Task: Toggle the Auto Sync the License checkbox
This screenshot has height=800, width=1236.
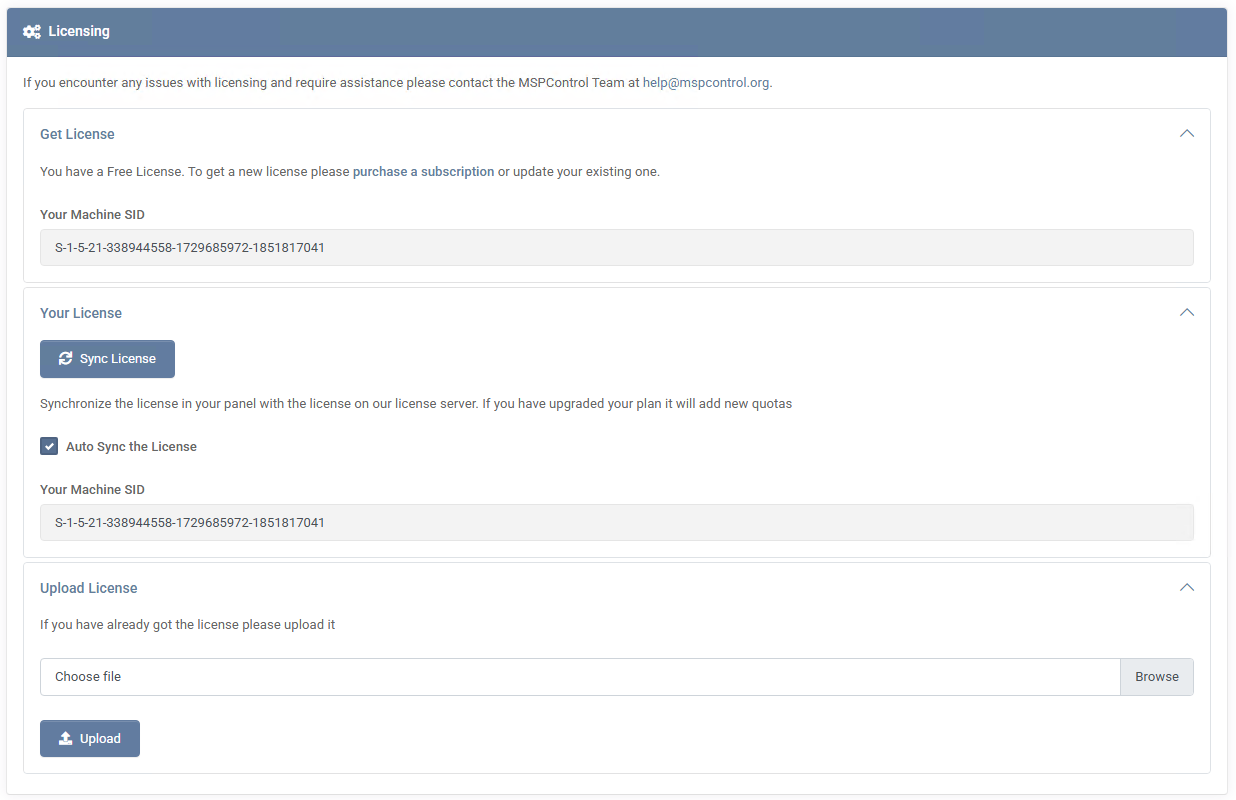Action: click(x=49, y=446)
